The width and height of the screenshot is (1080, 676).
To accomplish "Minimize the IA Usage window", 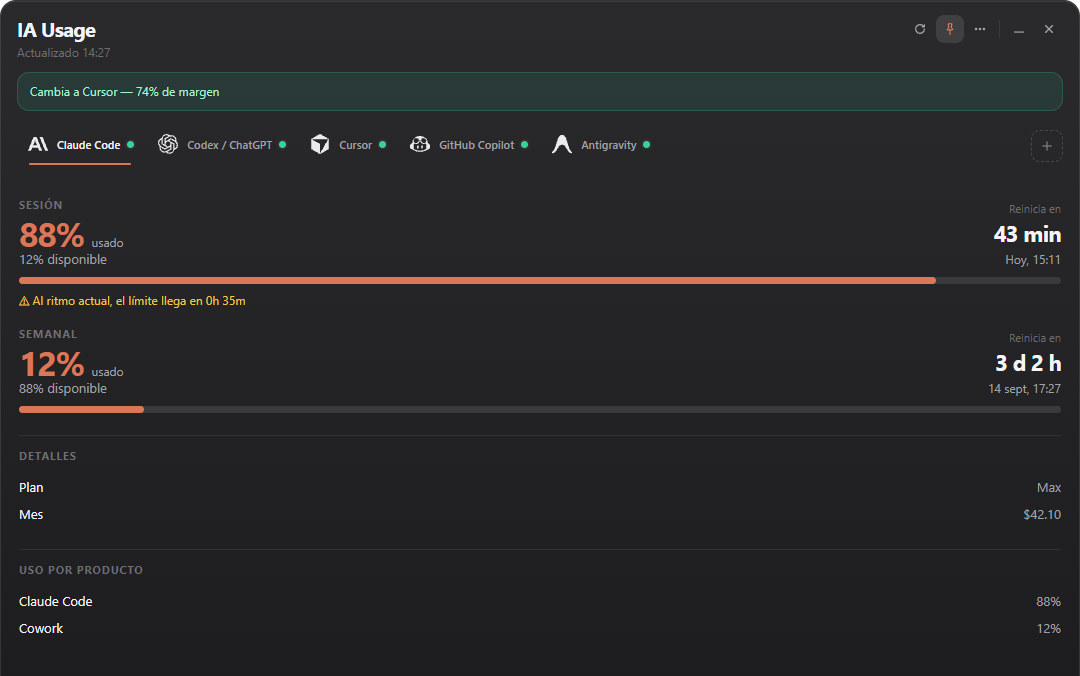I will pos(1019,30).
